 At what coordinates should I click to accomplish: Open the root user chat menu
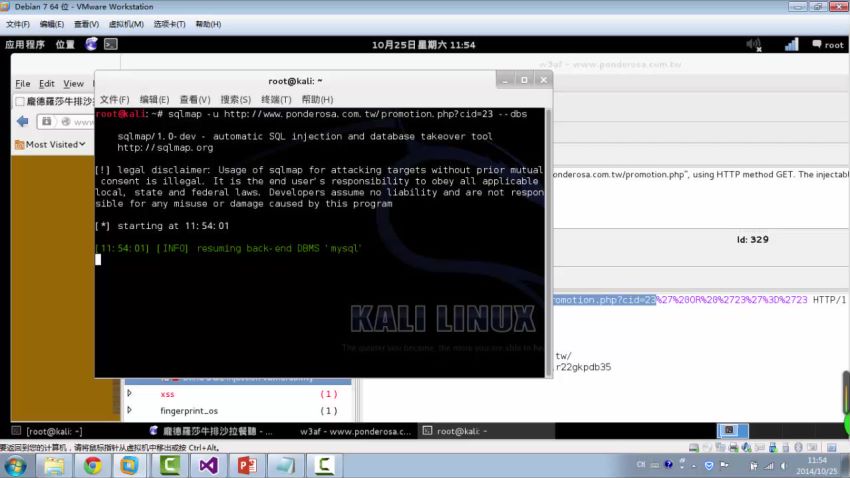(x=827, y=44)
